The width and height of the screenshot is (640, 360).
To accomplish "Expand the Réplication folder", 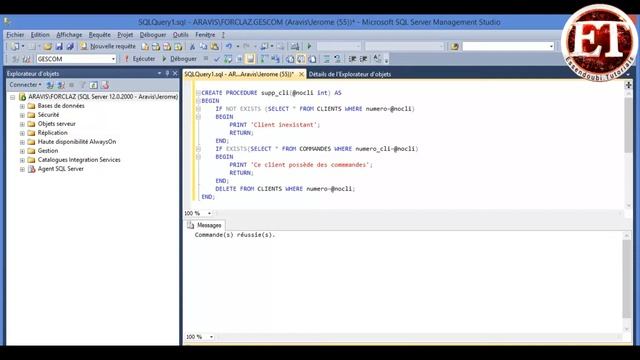I will pyautogui.click(x=22, y=133).
